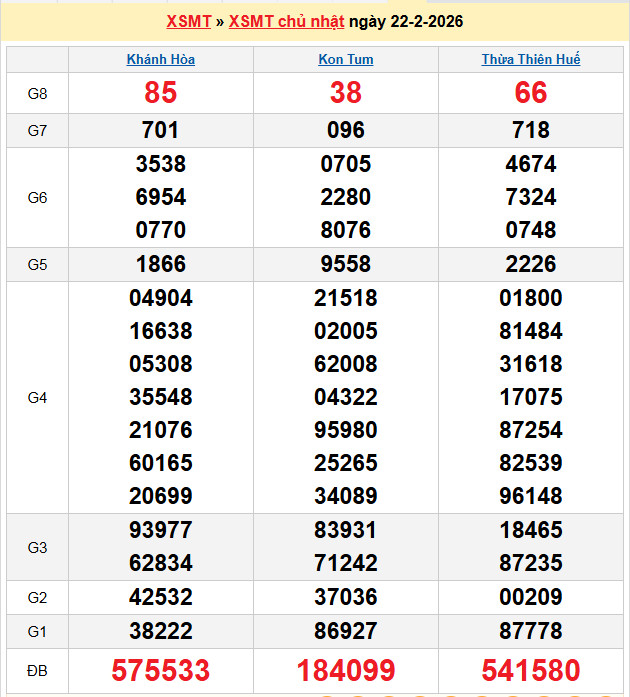Screen dimensions: 630x697
Task: Click the G3 number 93977
Action: click(161, 530)
